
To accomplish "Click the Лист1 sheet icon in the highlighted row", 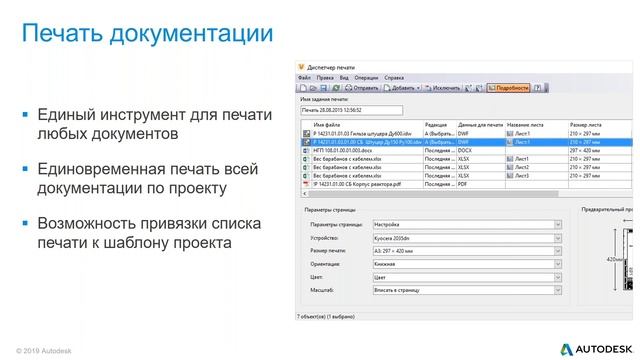I will coord(510,142).
